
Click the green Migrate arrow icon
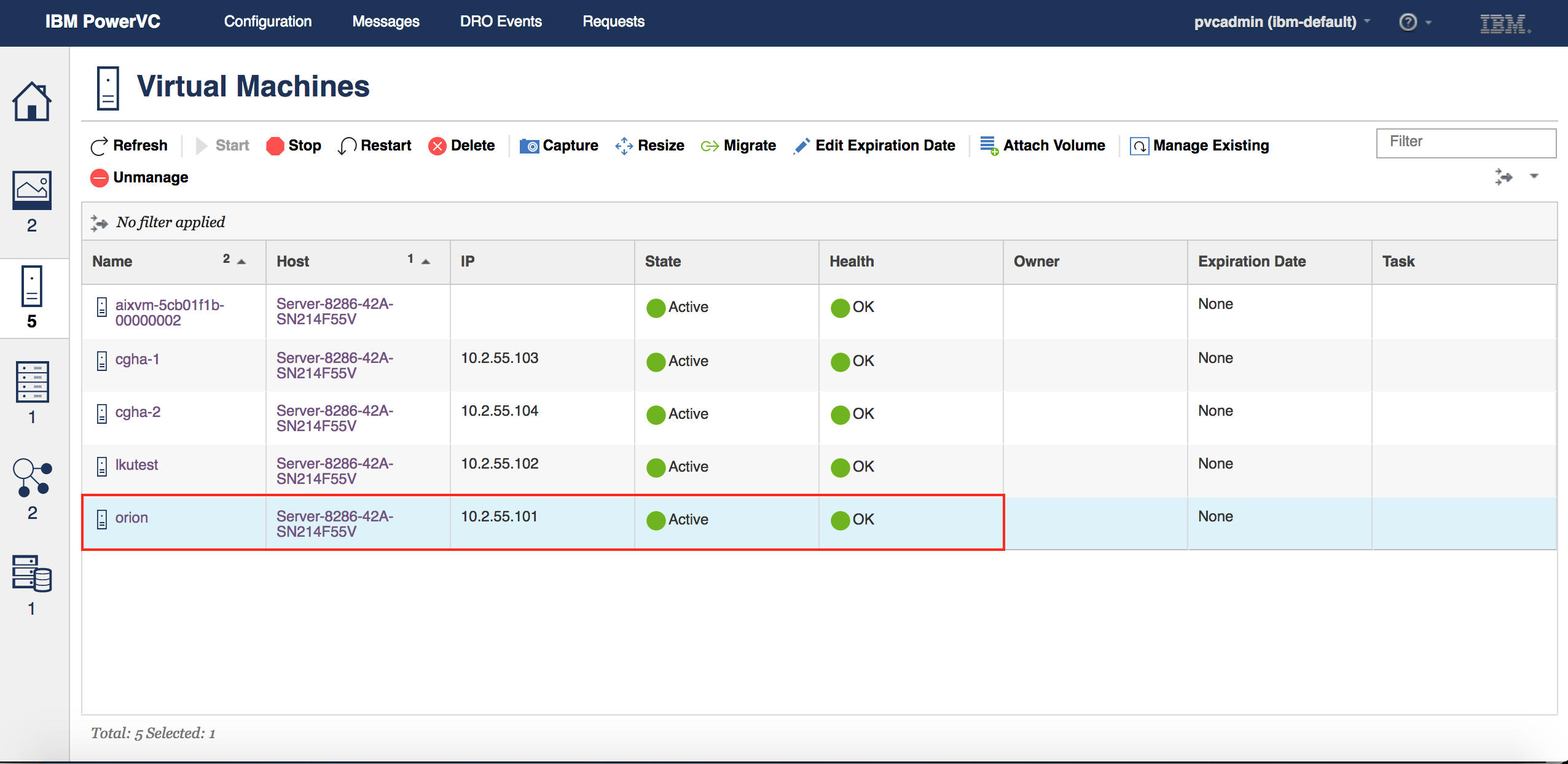(x=710, y=146)
